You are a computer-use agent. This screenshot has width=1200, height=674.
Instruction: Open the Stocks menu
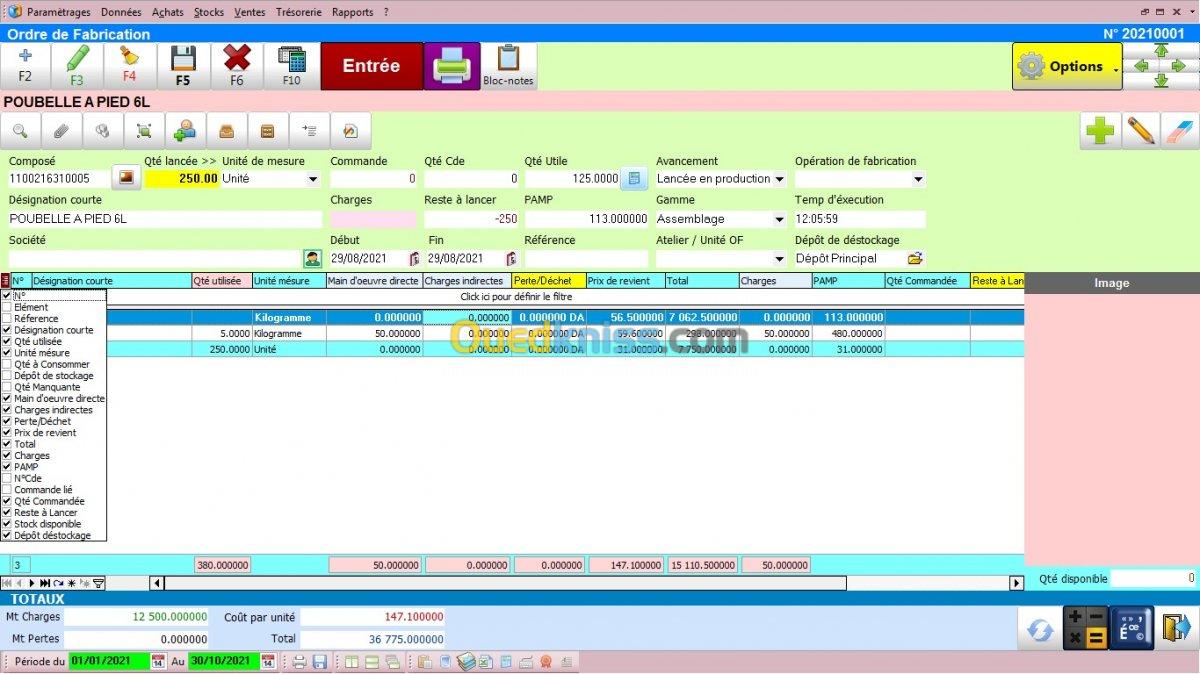coord(208,12)
